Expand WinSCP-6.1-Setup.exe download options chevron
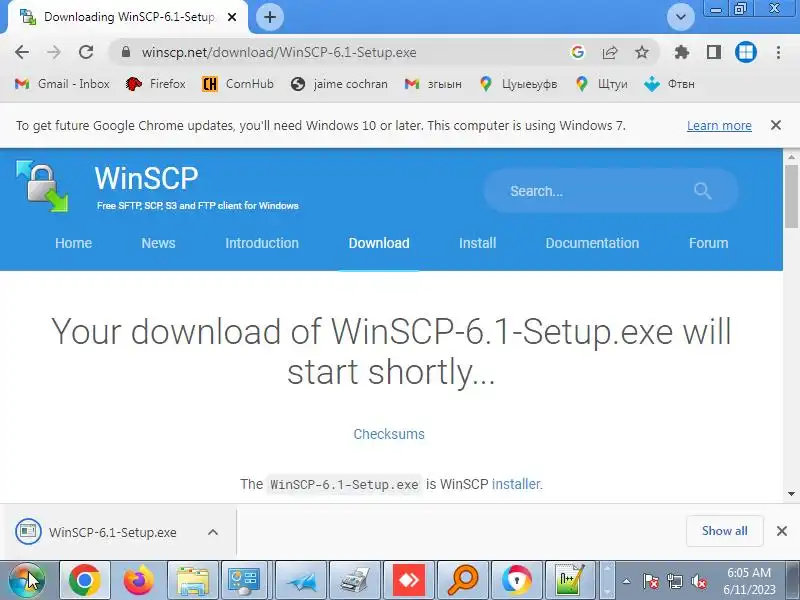800x600 pixels. point(213,532)
